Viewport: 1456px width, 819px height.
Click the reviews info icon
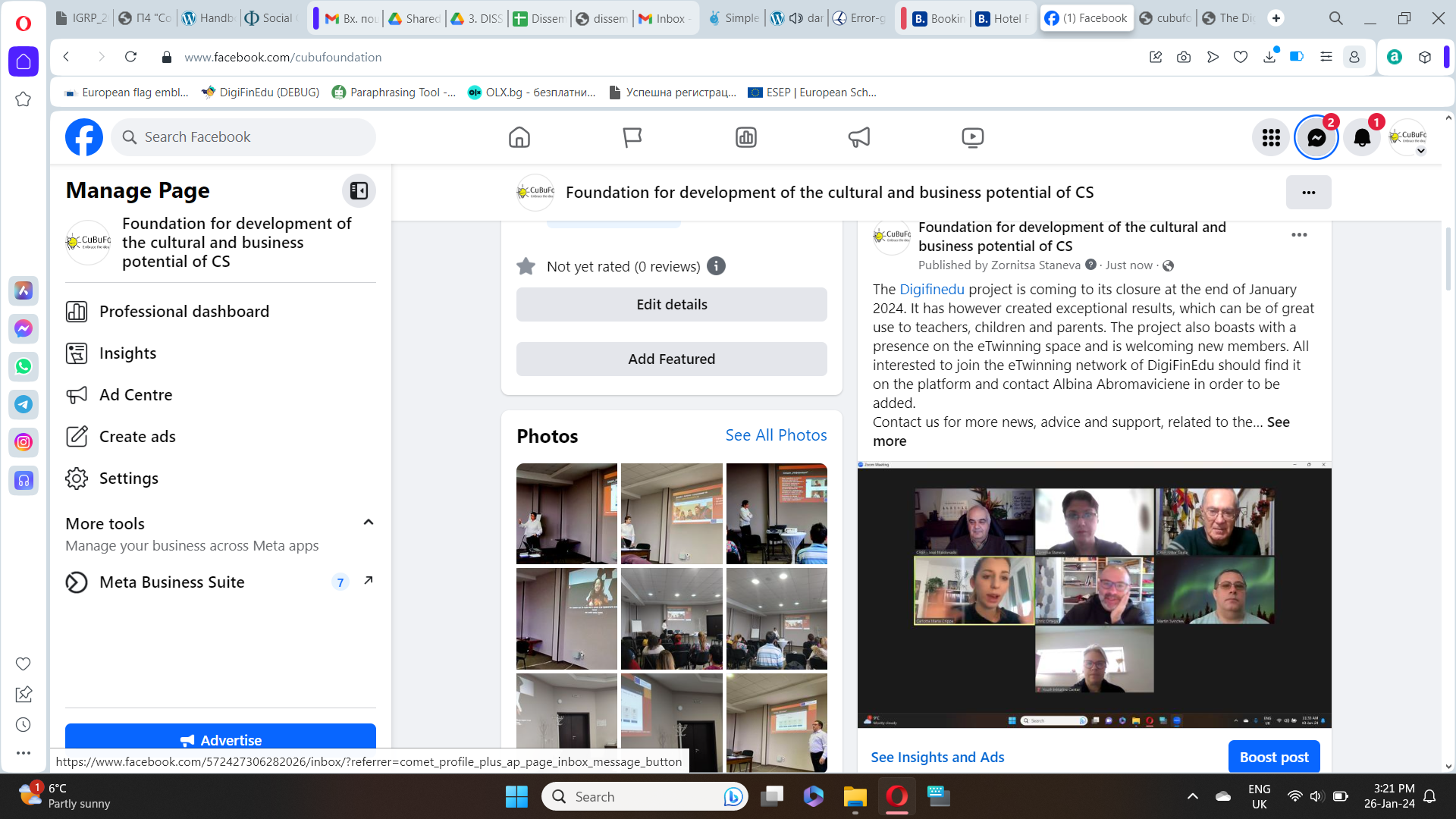[716, 266]
